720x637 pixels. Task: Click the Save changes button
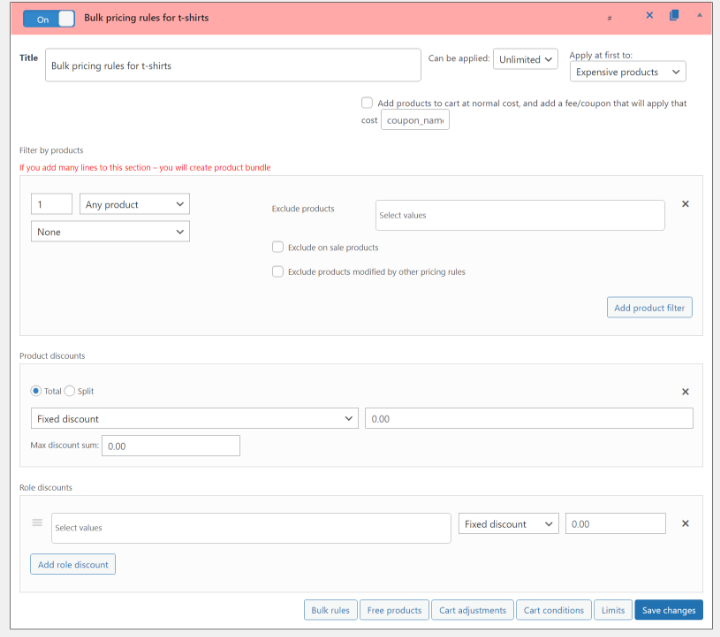[x=668, y=610]
